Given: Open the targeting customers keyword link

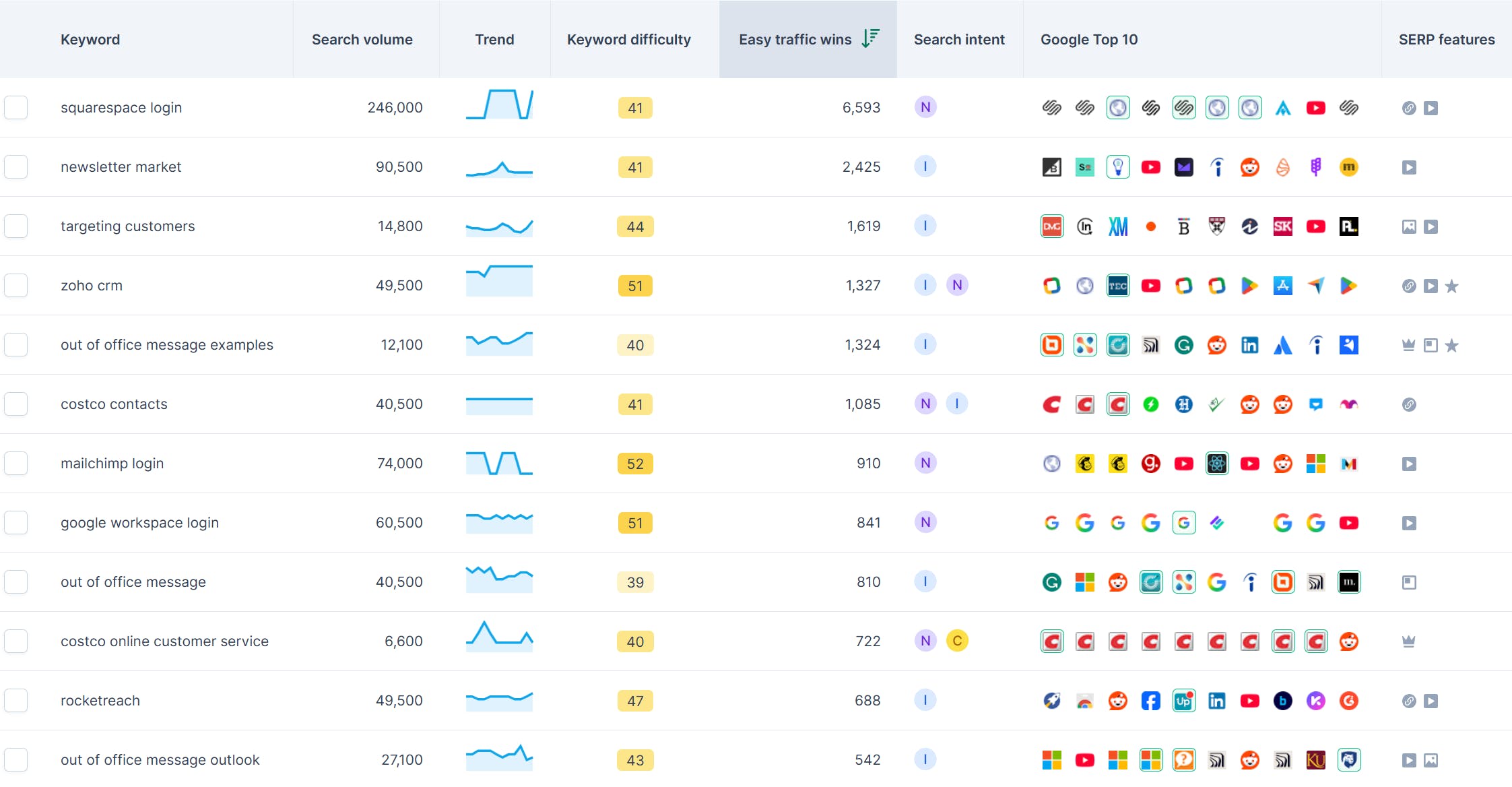Looking at the screenshot, I should (x=127, y=226).
